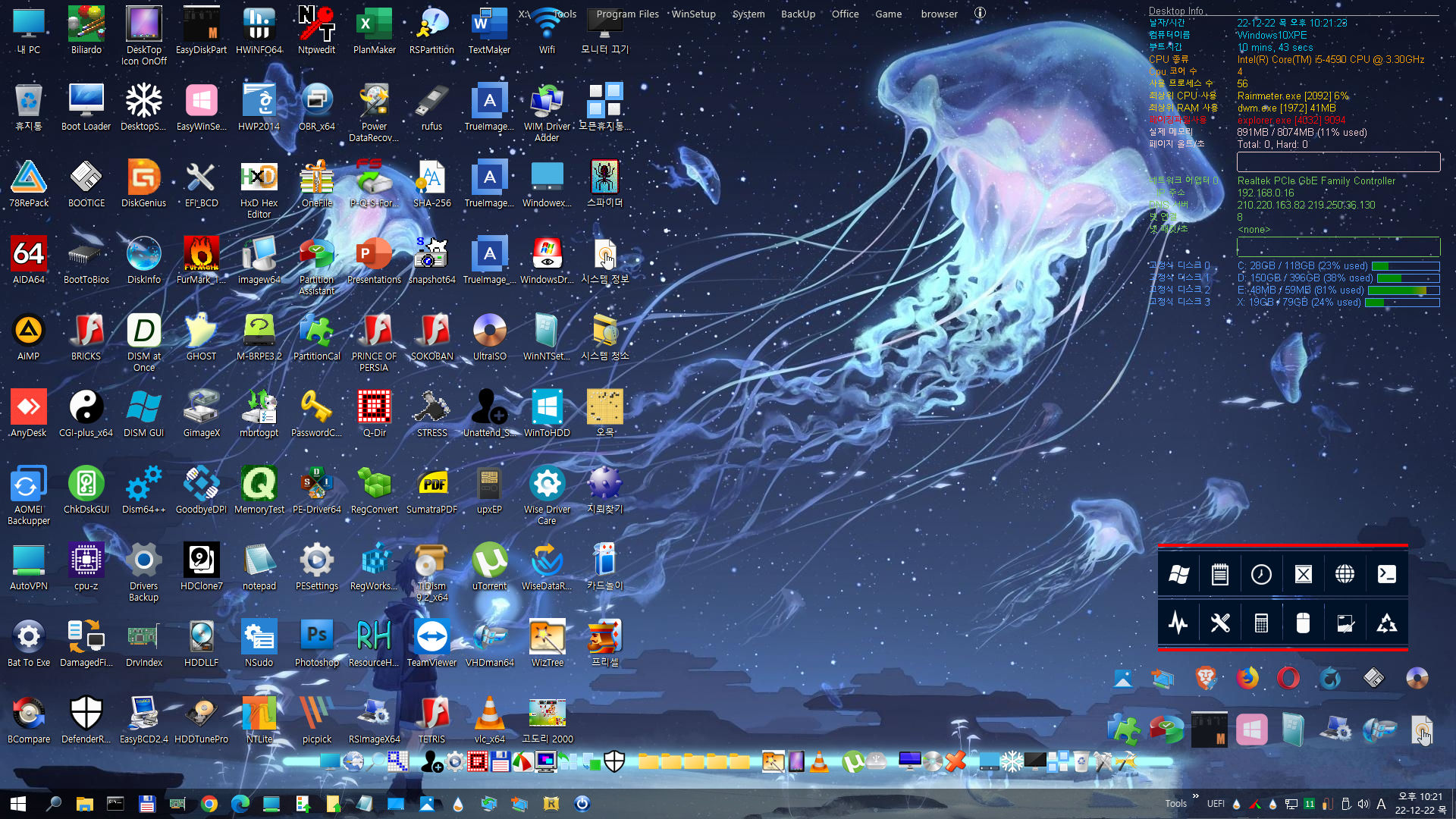Open Program Files top toolbar menu
The image size is (1456, 819).
coord(627,14)
